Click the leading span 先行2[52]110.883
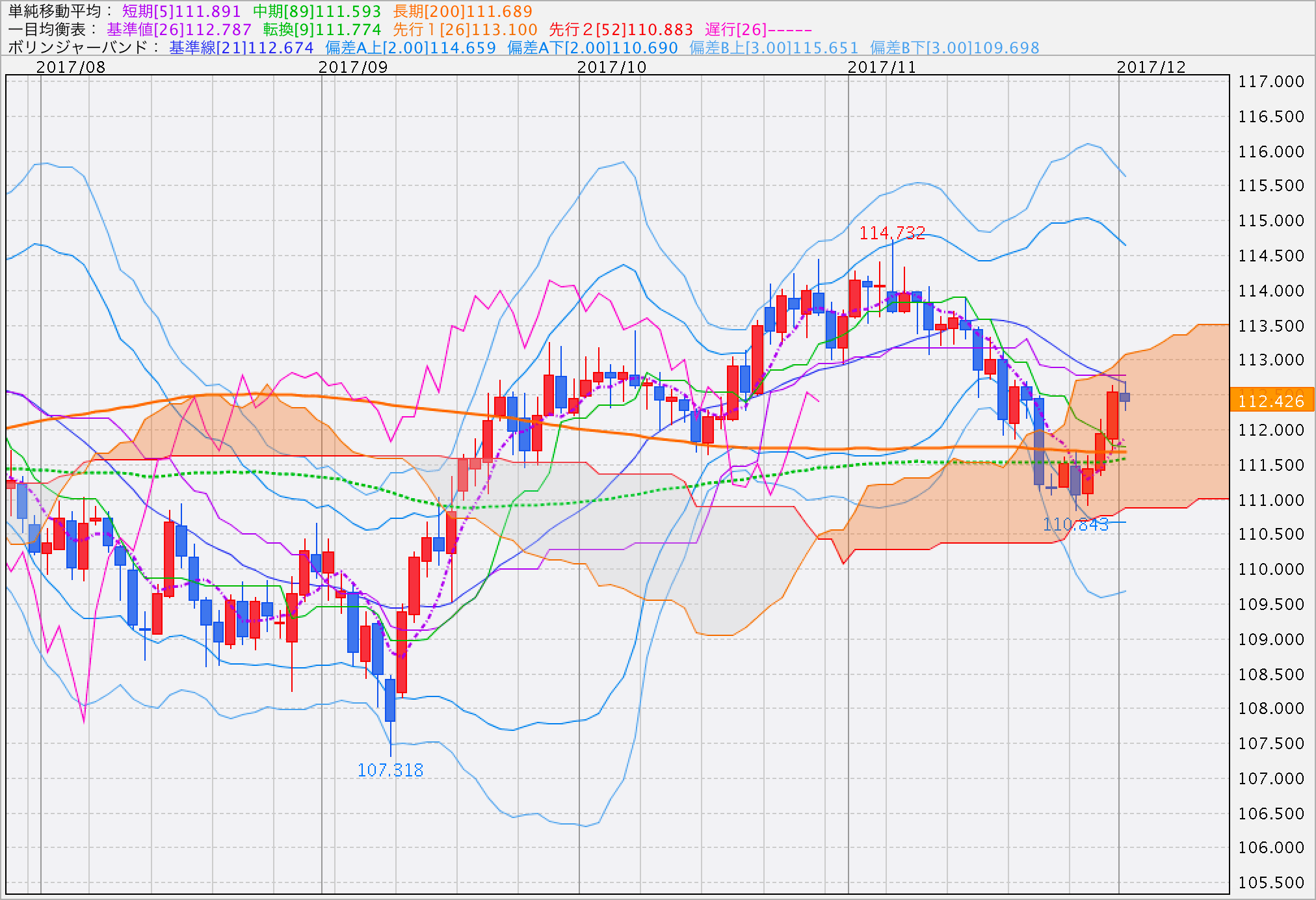 tap(621, 29)
